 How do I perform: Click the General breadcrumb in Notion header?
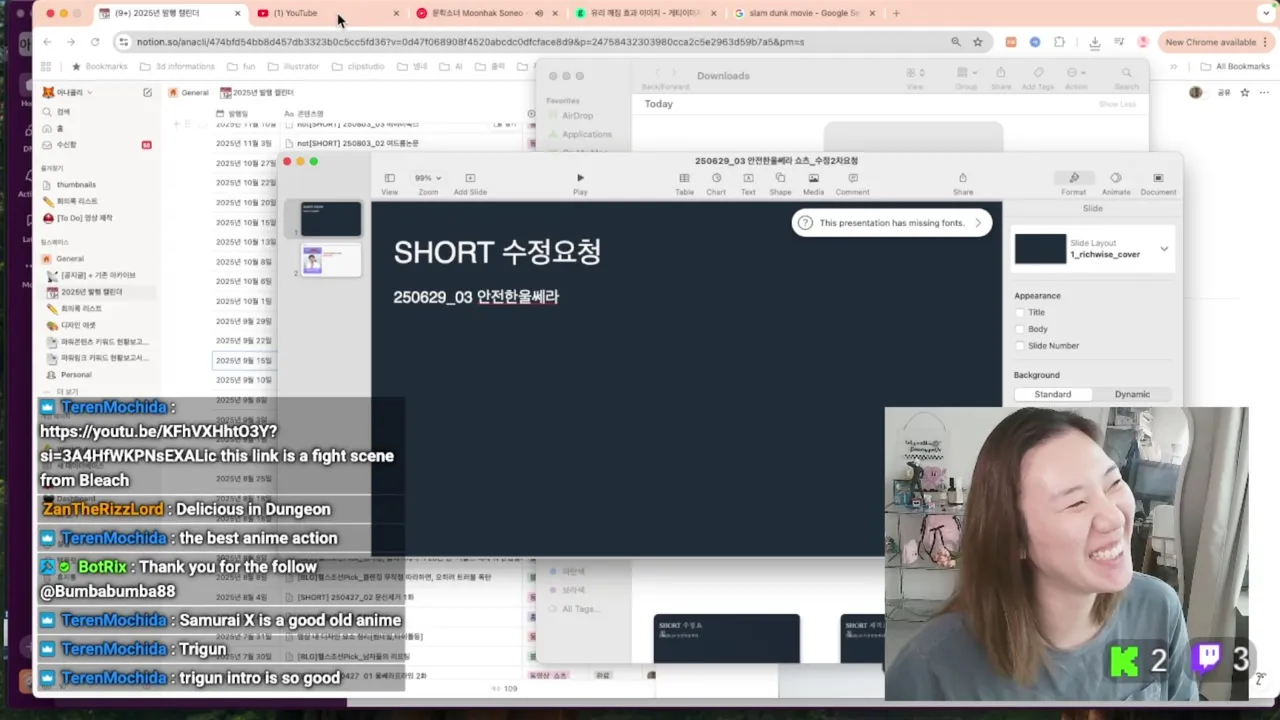[189, 92]
